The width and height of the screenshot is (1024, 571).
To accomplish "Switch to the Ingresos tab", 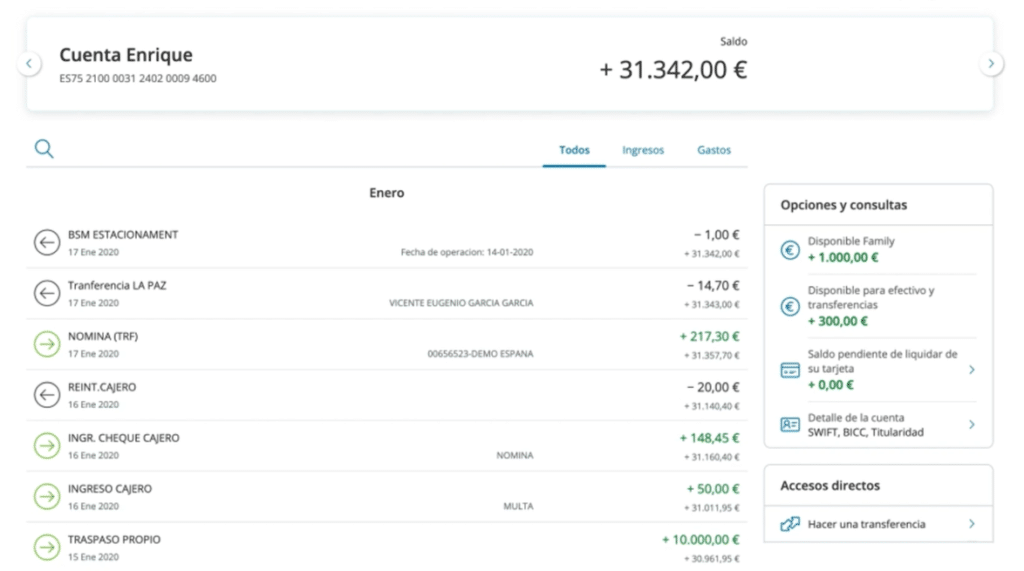I will [643, 150].
